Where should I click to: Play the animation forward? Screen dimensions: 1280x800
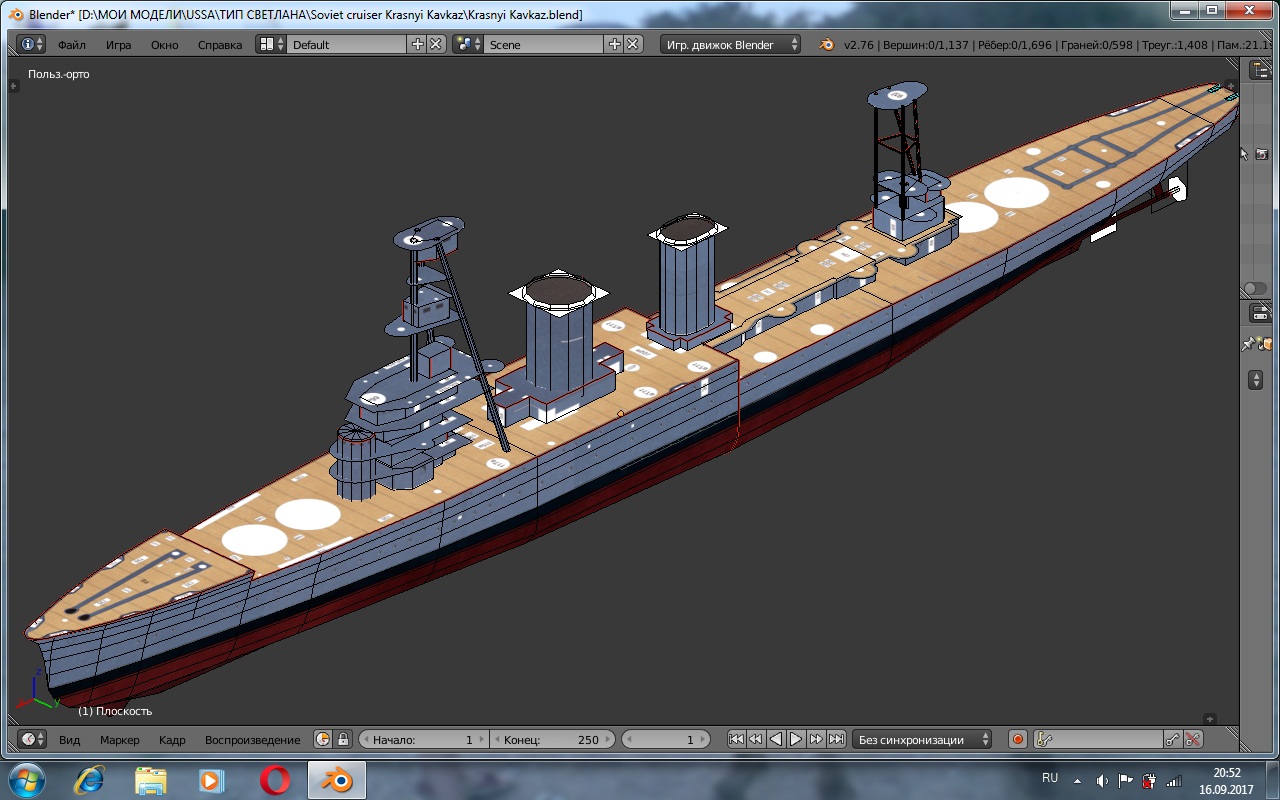pyautogui.click(x=796, y=740)
